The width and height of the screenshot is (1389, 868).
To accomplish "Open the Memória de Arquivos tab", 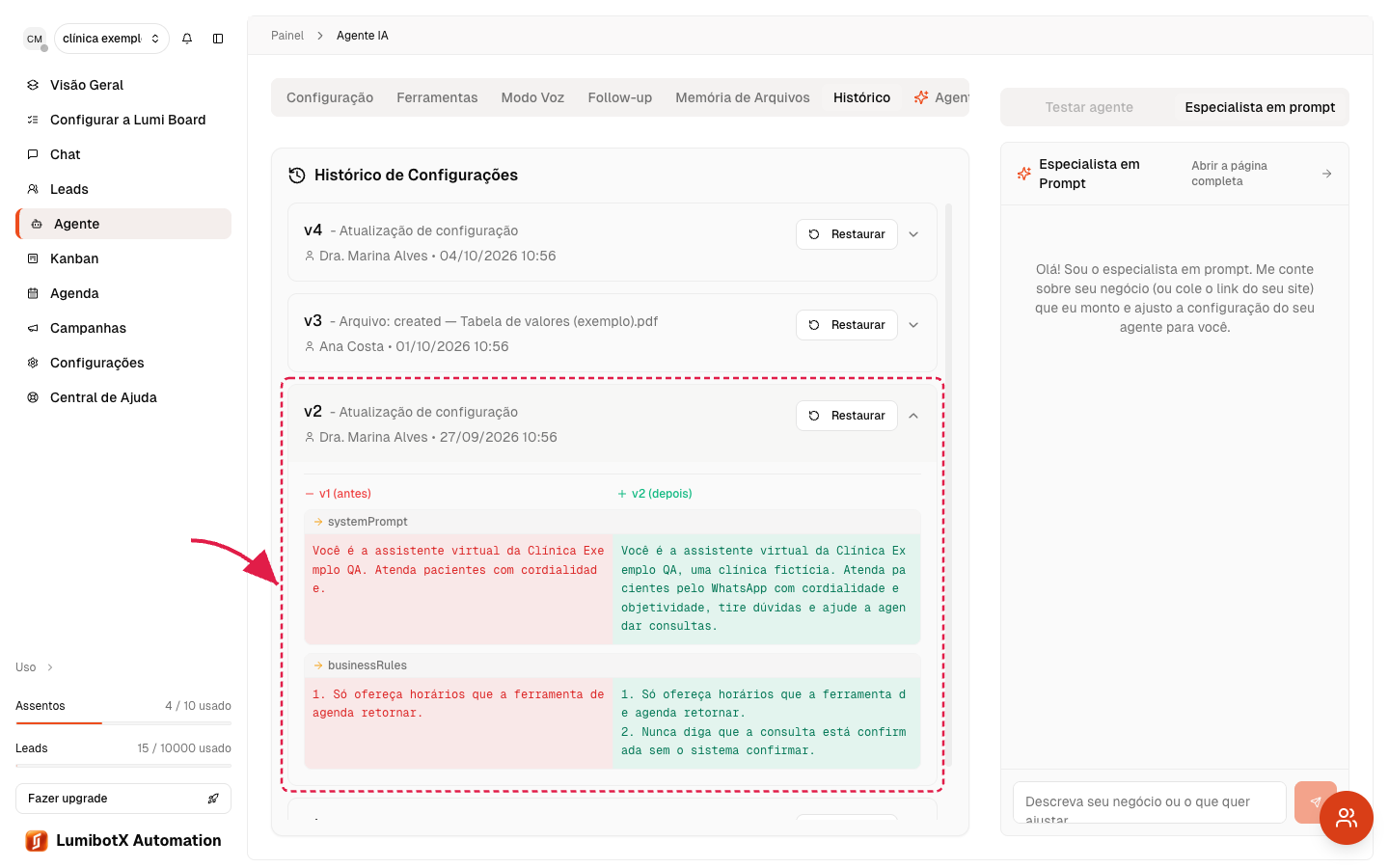I will point(743,97).
